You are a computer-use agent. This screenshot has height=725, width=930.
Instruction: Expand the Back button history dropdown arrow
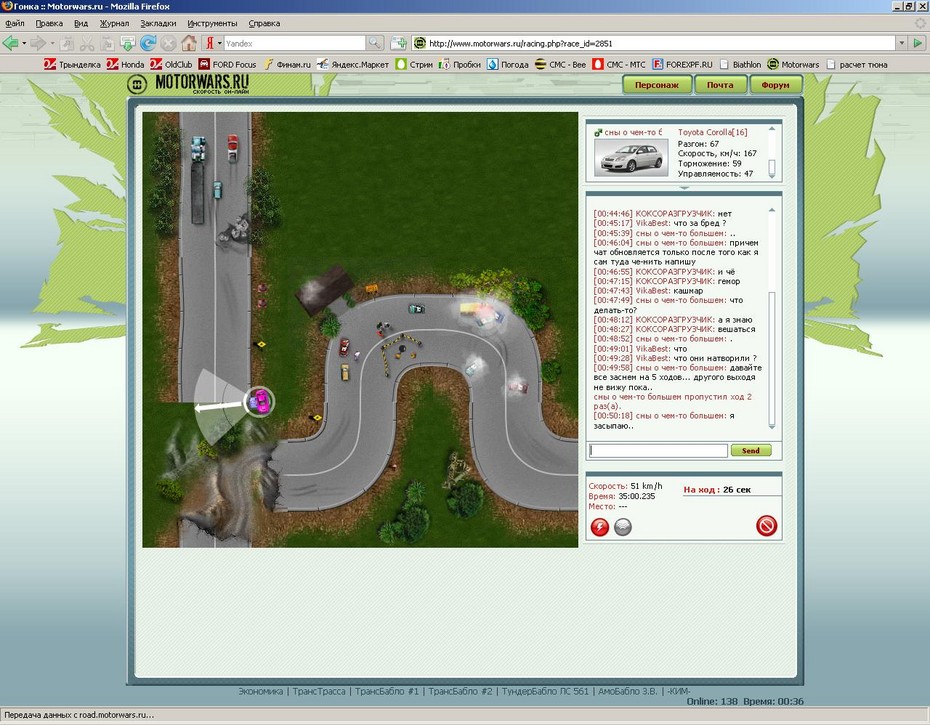point(24,43)
